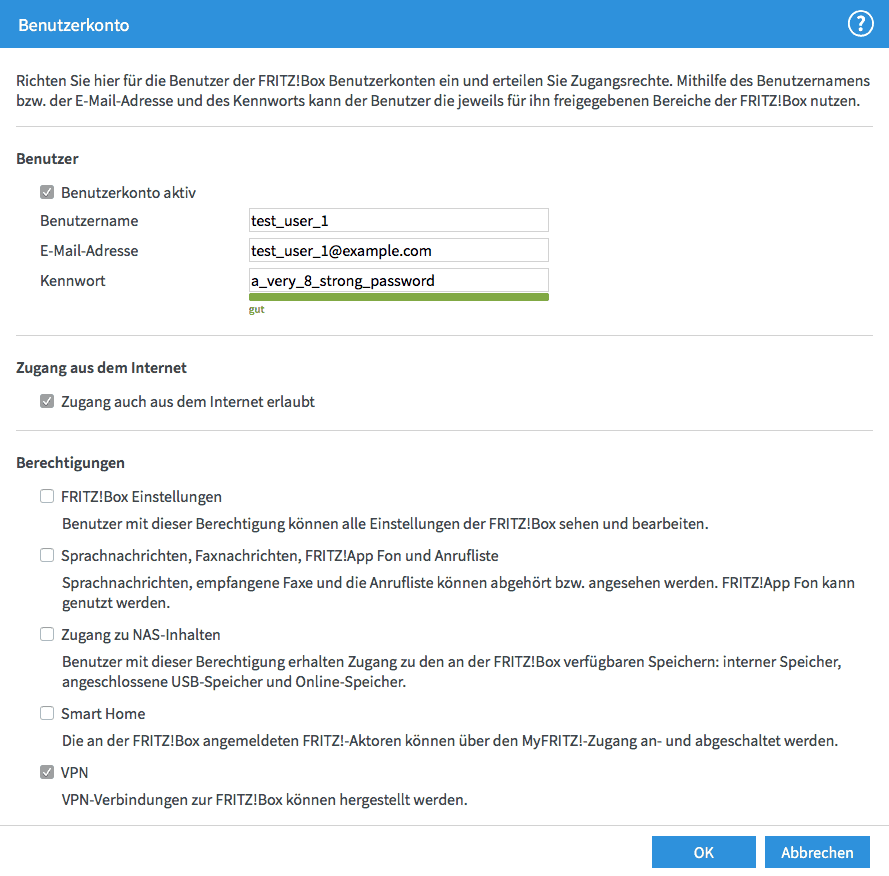Screen dimensions: 889x876
Task: Toggle Benutzerkonto aktiv checkbox
Action: 47,192
